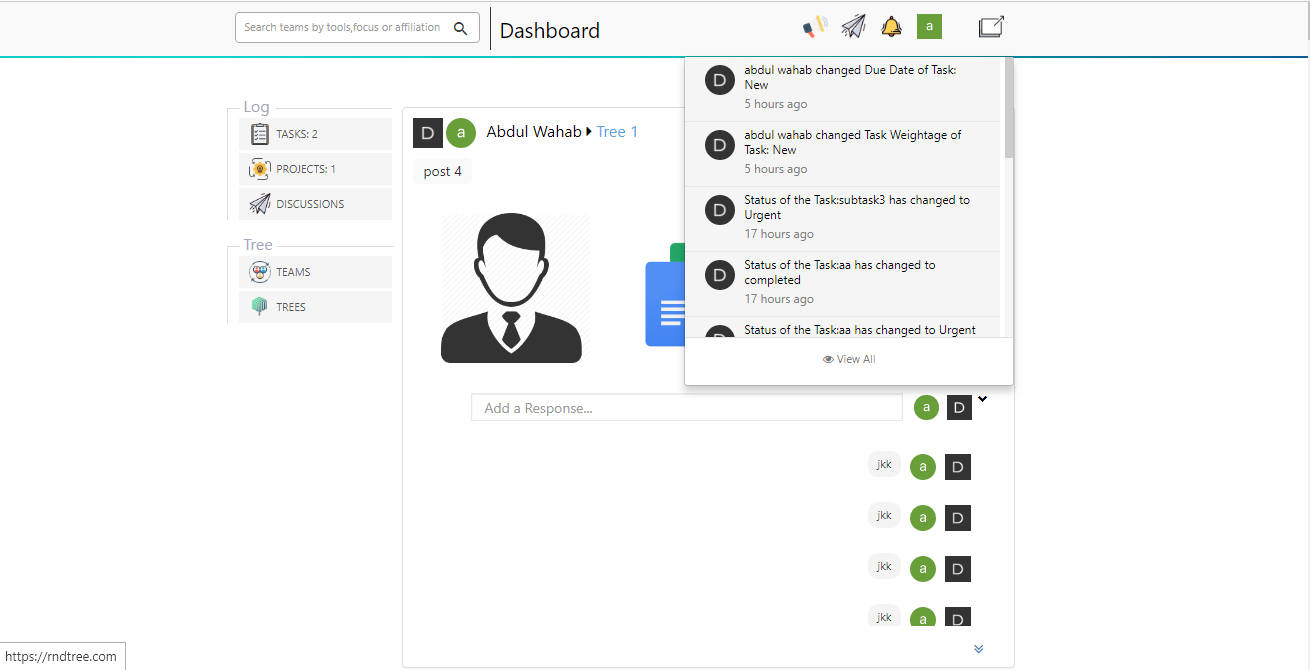This screenshot has height=670, width=1310.
Task: Expand more comments with double-chevron arrow
Action: click(x=978, y=649)
